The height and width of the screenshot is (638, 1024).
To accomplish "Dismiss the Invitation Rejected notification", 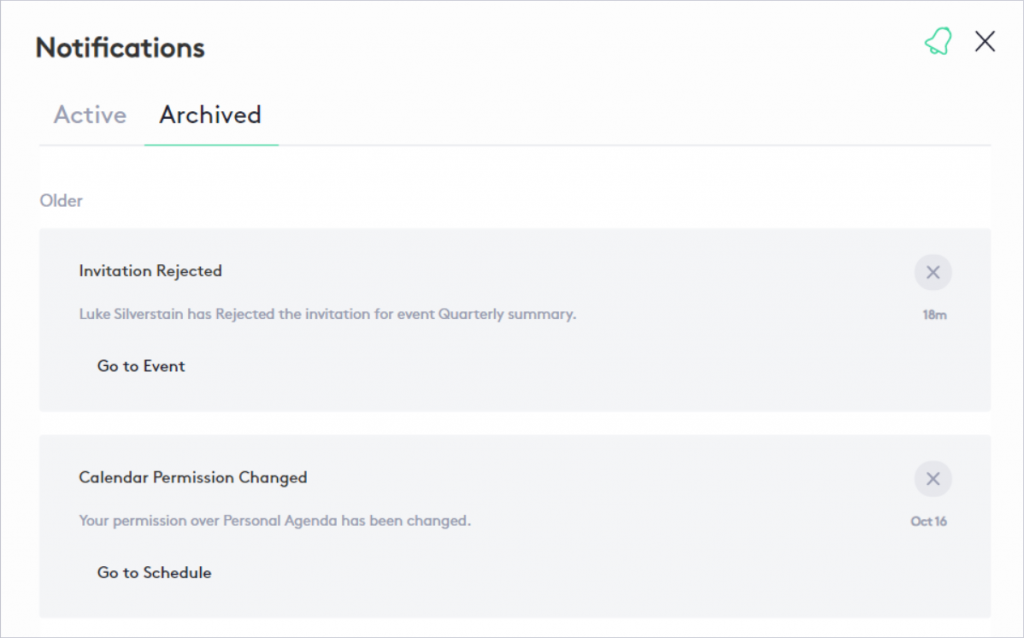I will [932, 272].
